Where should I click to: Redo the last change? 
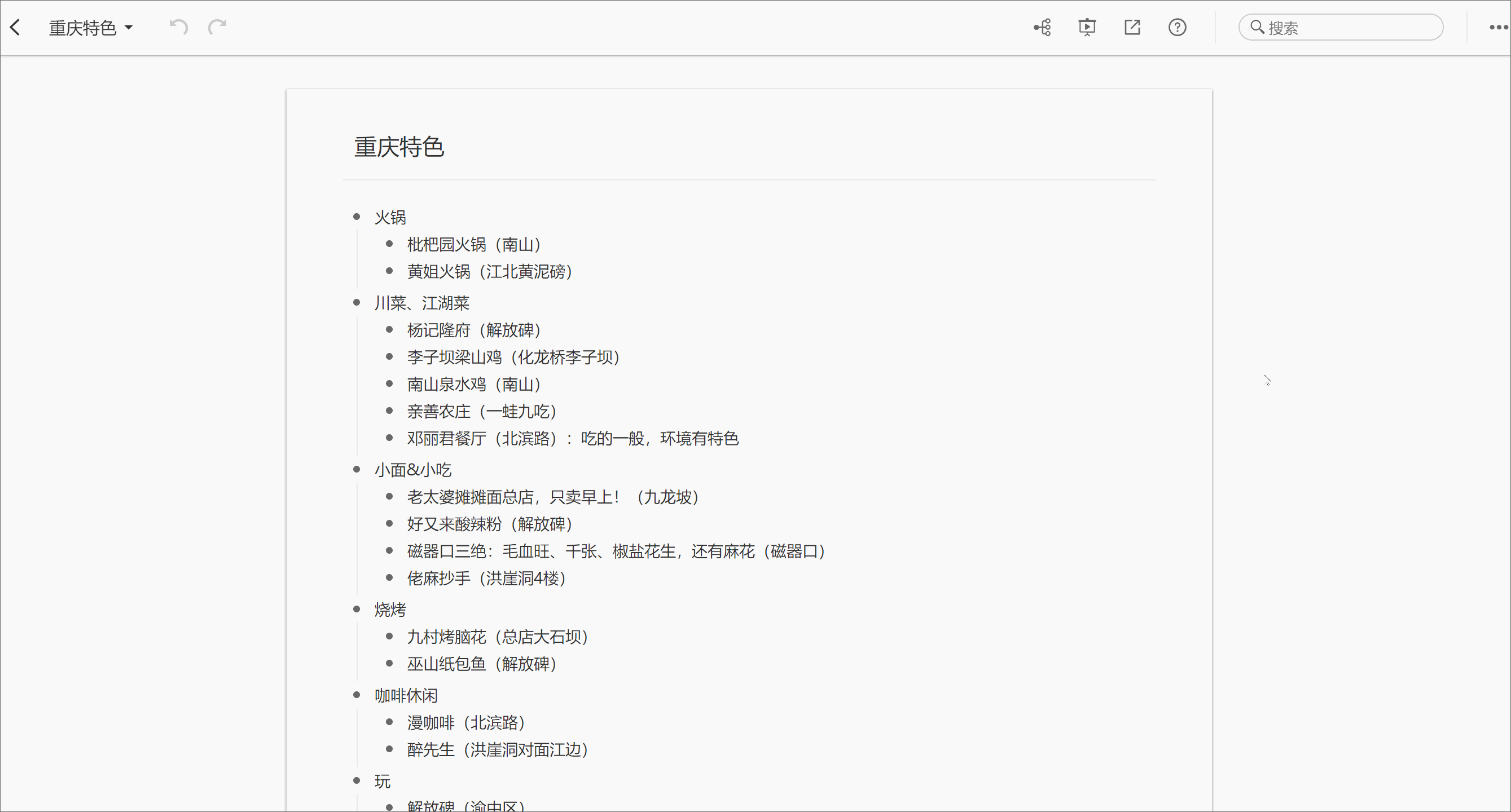[217, 27]
